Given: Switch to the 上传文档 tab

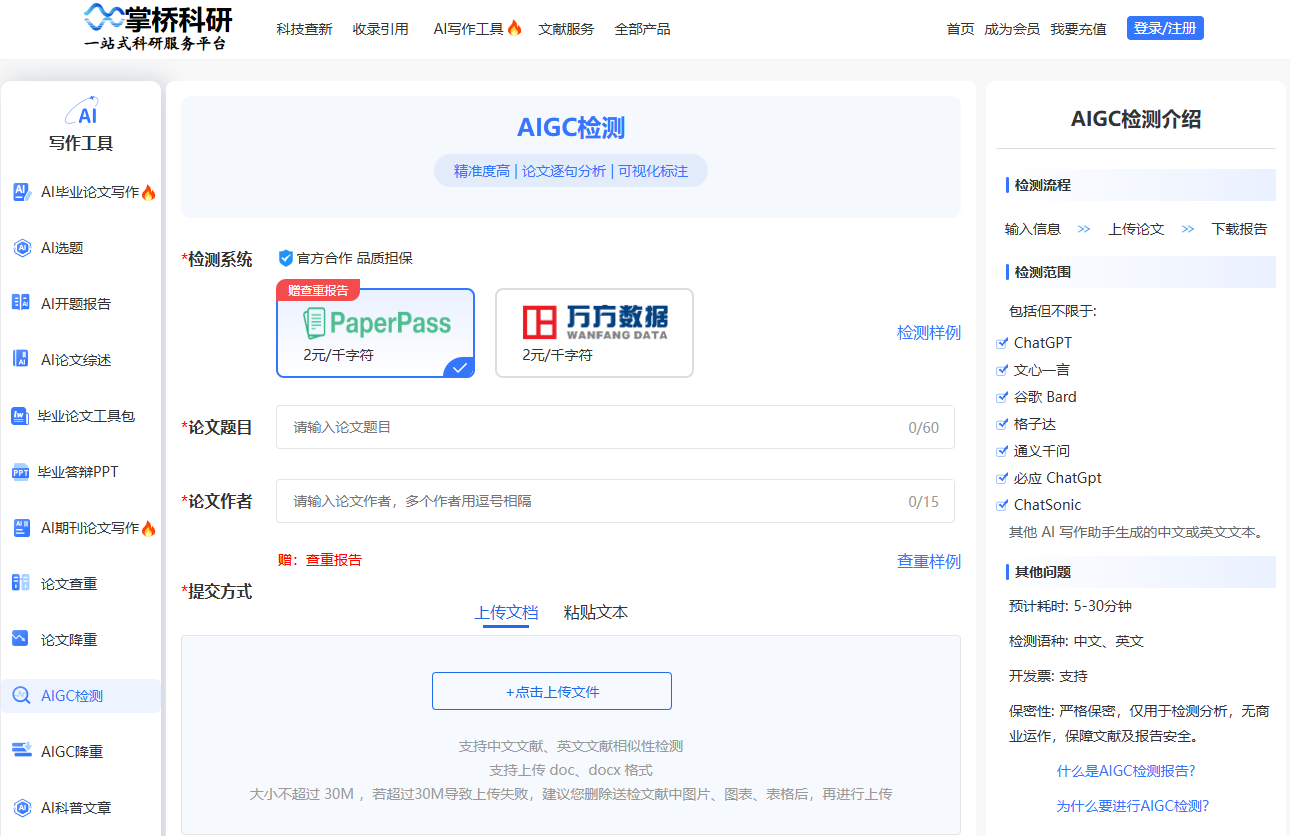Looking at the screenshot, I should coord(506,613).
